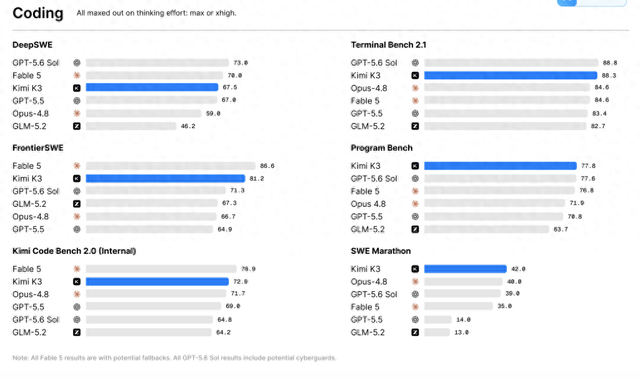
Task: Click the GPT-5.6 Sol icon under Terminal Bench 2.1
Action: click(415, 62)
